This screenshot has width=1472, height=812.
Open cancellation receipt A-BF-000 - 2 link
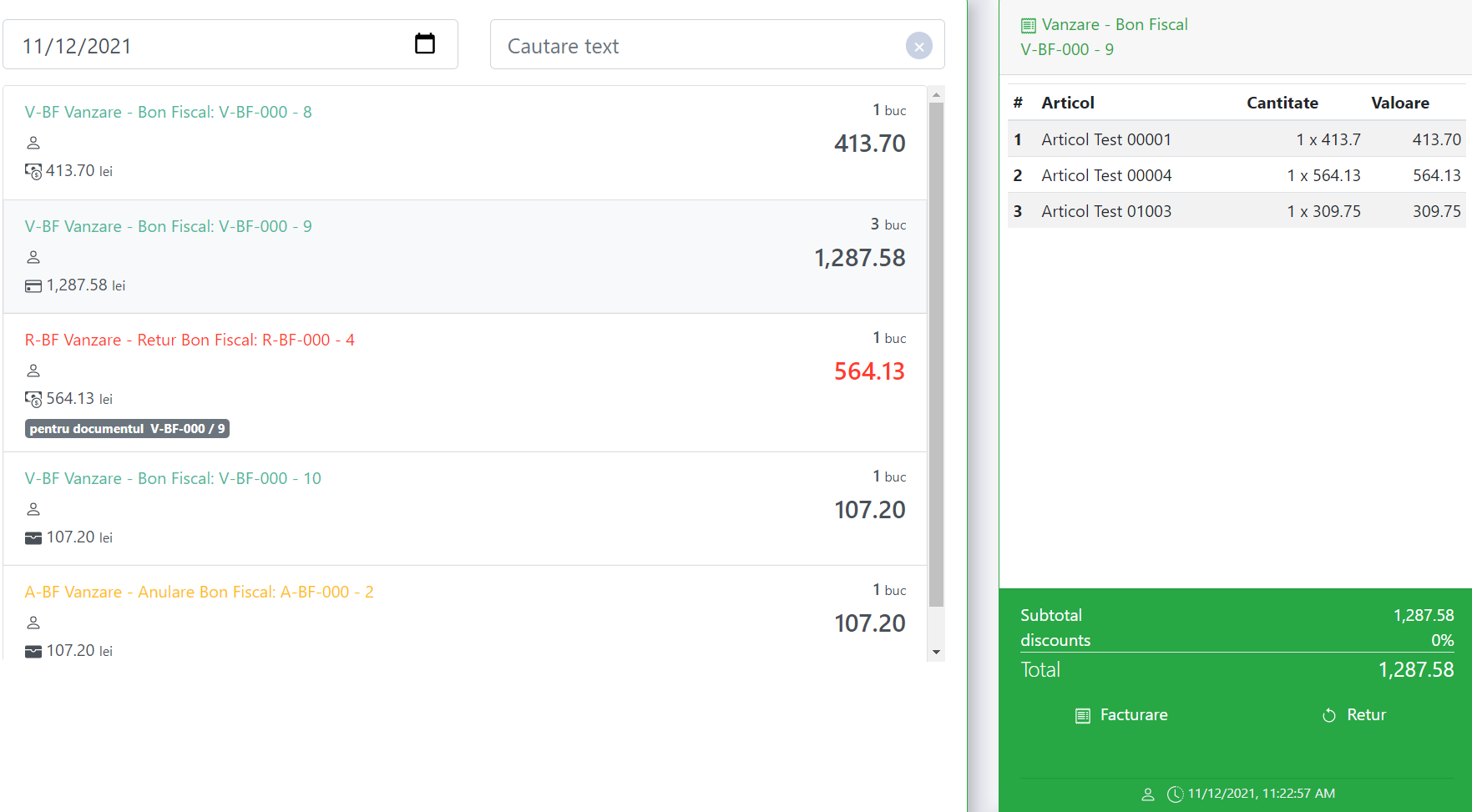pos(199,592)
